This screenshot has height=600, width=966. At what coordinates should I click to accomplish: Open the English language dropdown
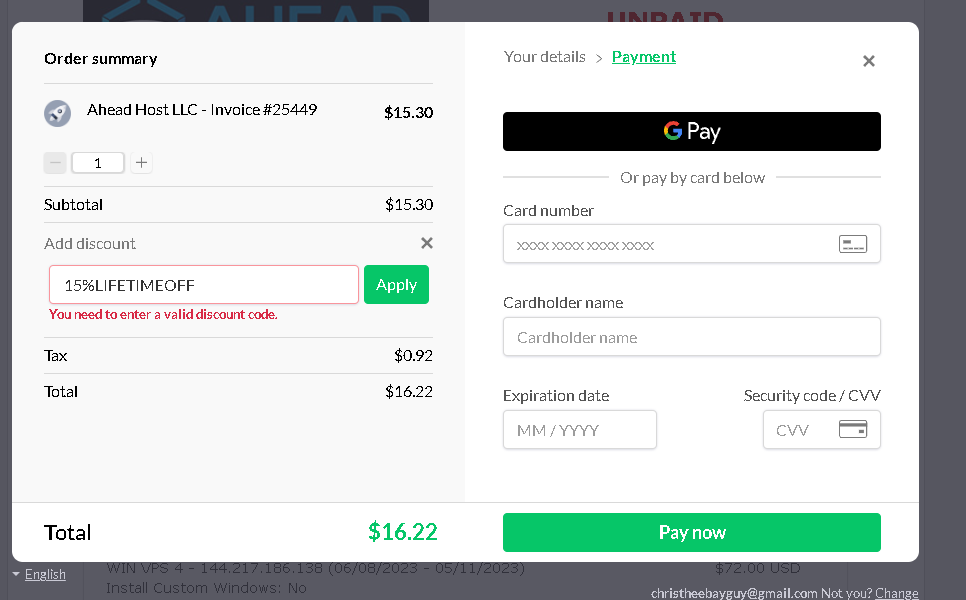point(39,574)
